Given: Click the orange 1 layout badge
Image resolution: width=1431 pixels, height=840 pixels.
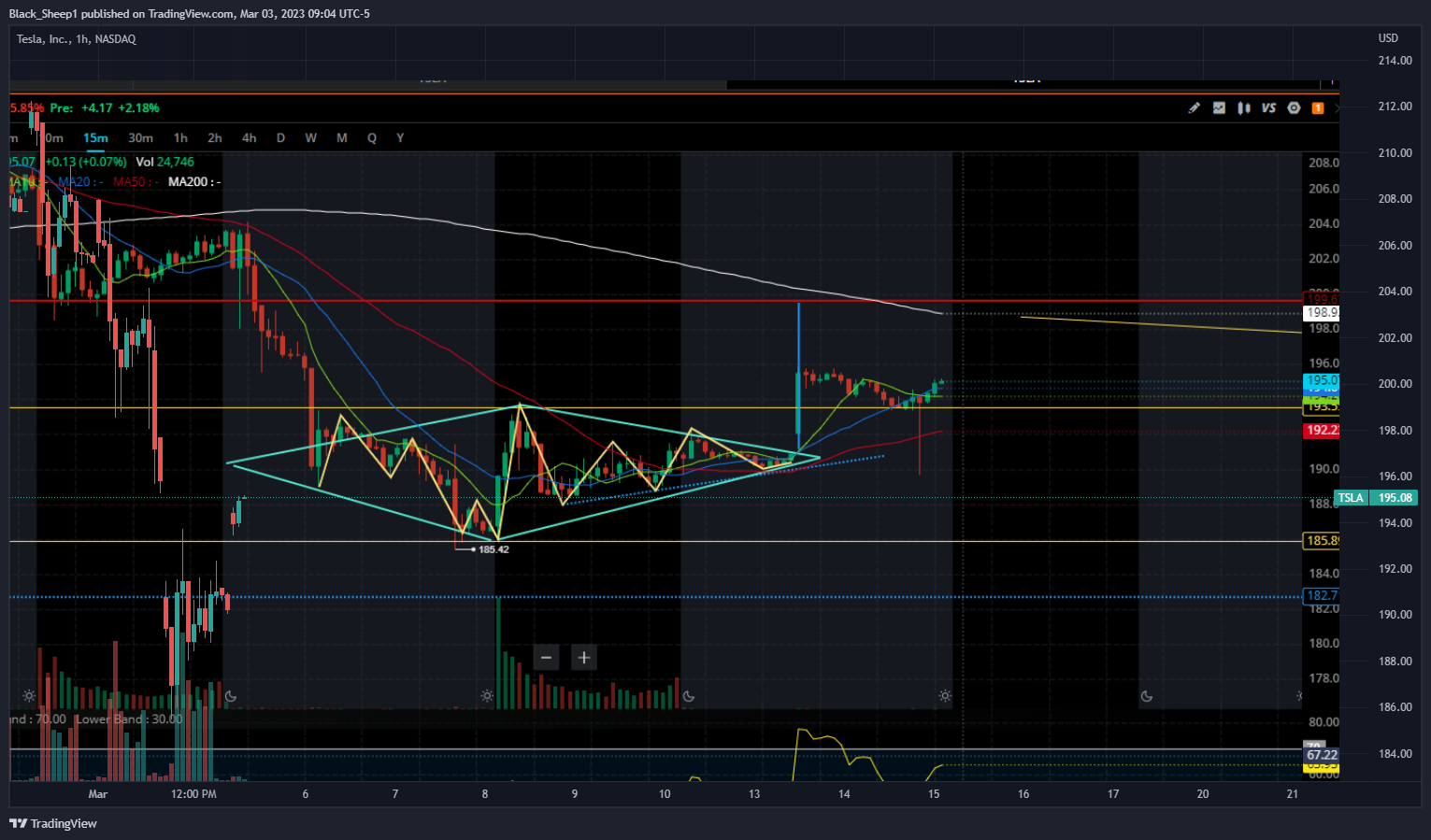Looking at the screenshot, I should pos(1318,108).
